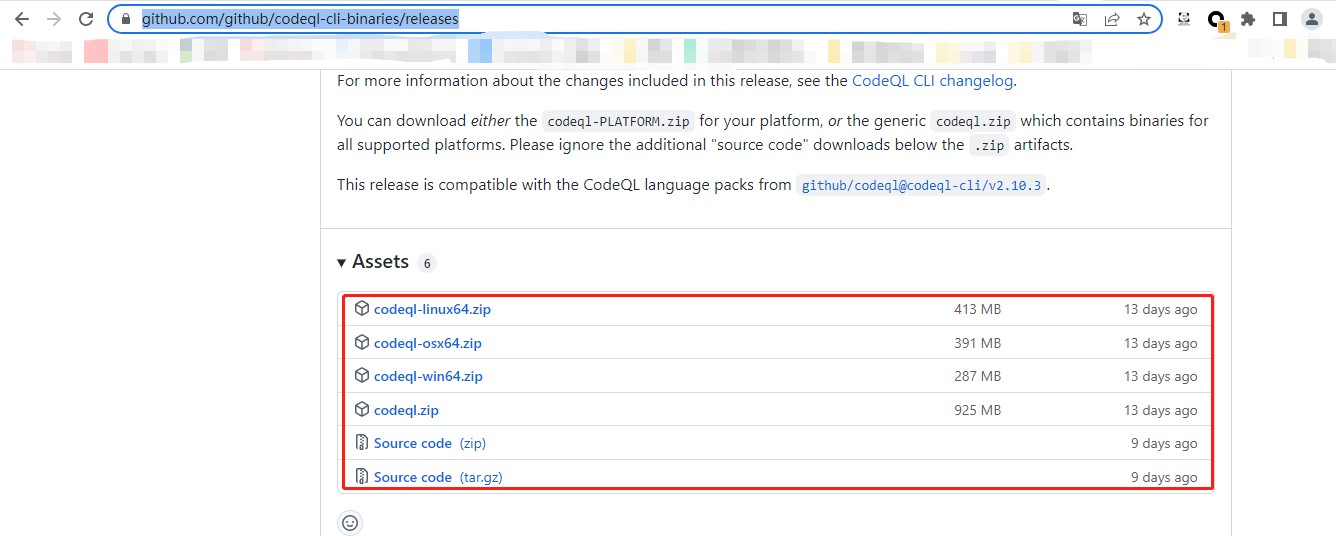
Task: Go back with the browser back arrow
Action: 21,19
